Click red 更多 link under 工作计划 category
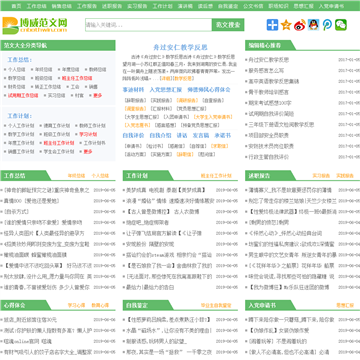The width and height of the screenshot is (360, 360). [88, 151]
